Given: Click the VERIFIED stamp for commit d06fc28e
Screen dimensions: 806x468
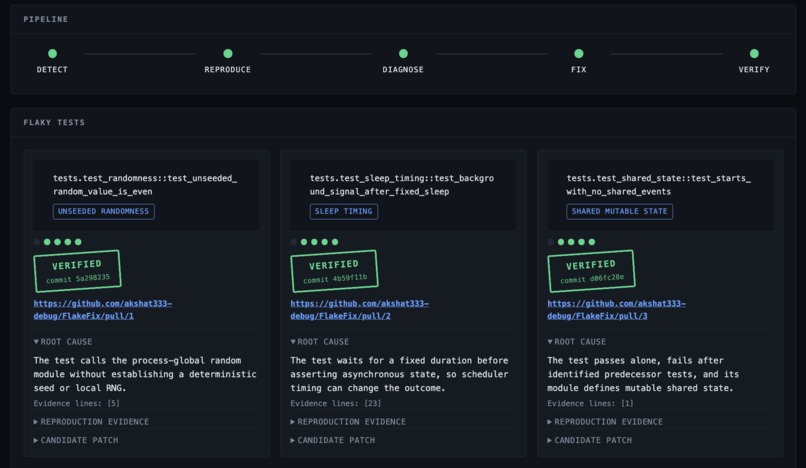Looking at the screenshot, I should (591, 271).
